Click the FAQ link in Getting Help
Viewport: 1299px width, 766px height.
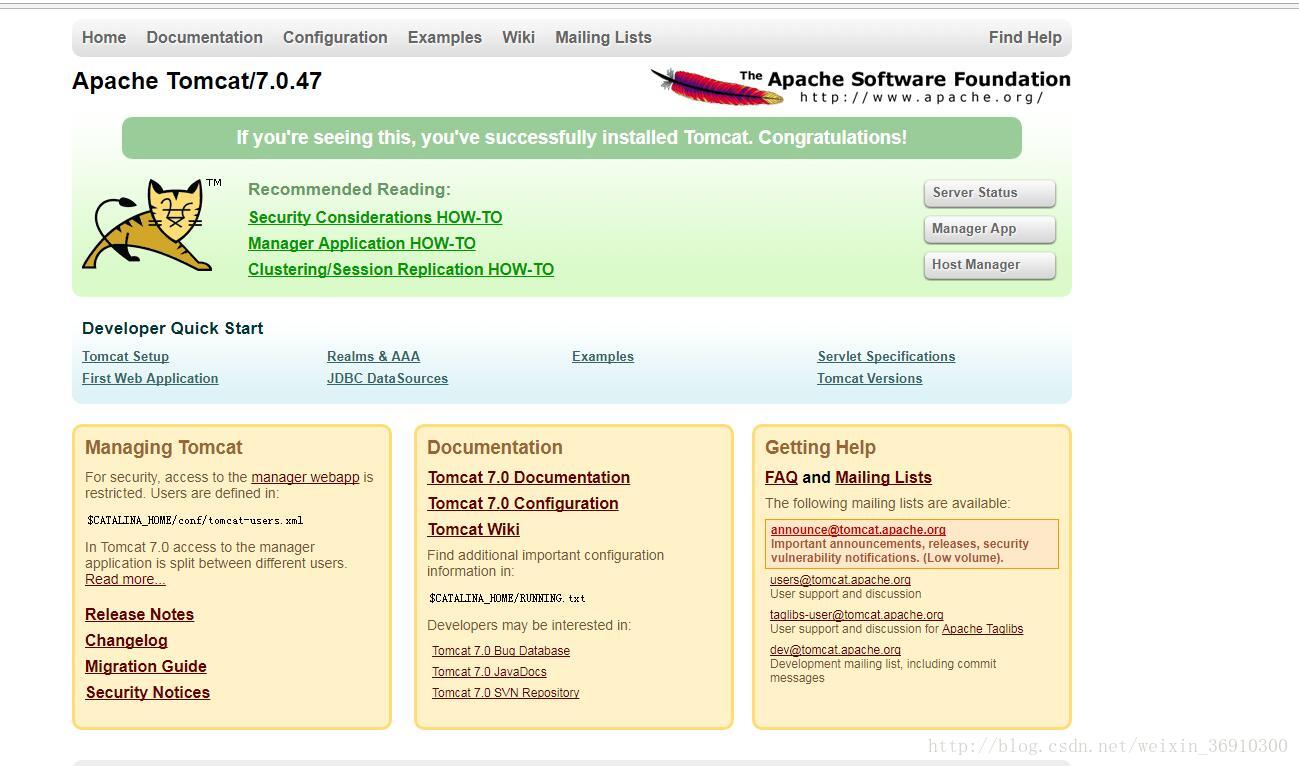click(781, 477)
